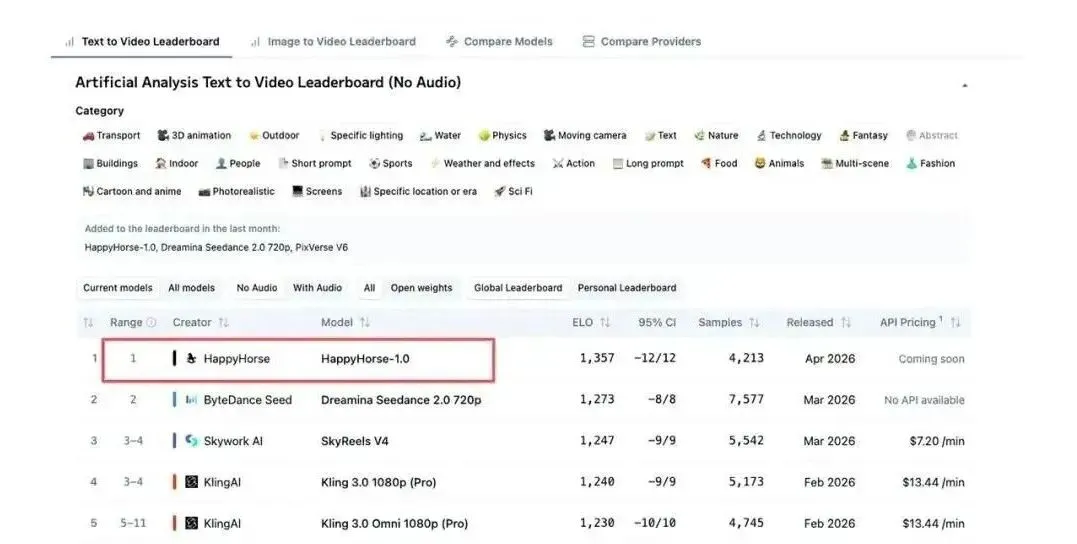The width and height of the screenshot is (1077, 544).
Task: Select the All weights filter
Action: point(370,288)
